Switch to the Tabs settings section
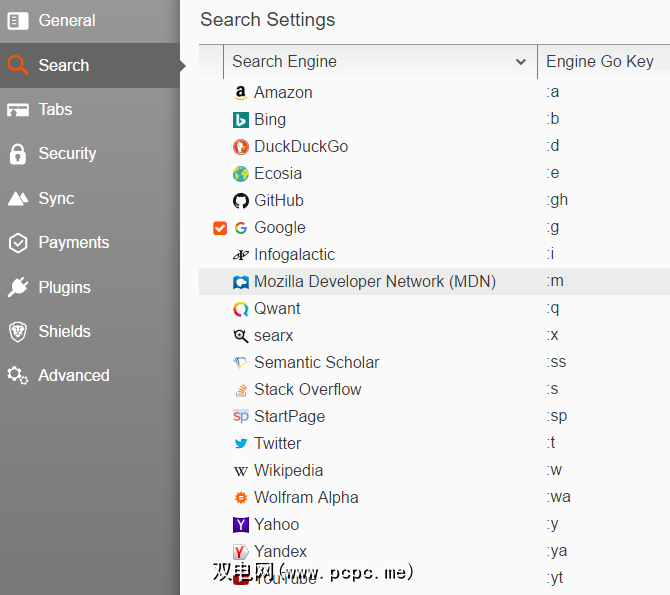Viewport: 670px width, 595px height. (55, 110)
